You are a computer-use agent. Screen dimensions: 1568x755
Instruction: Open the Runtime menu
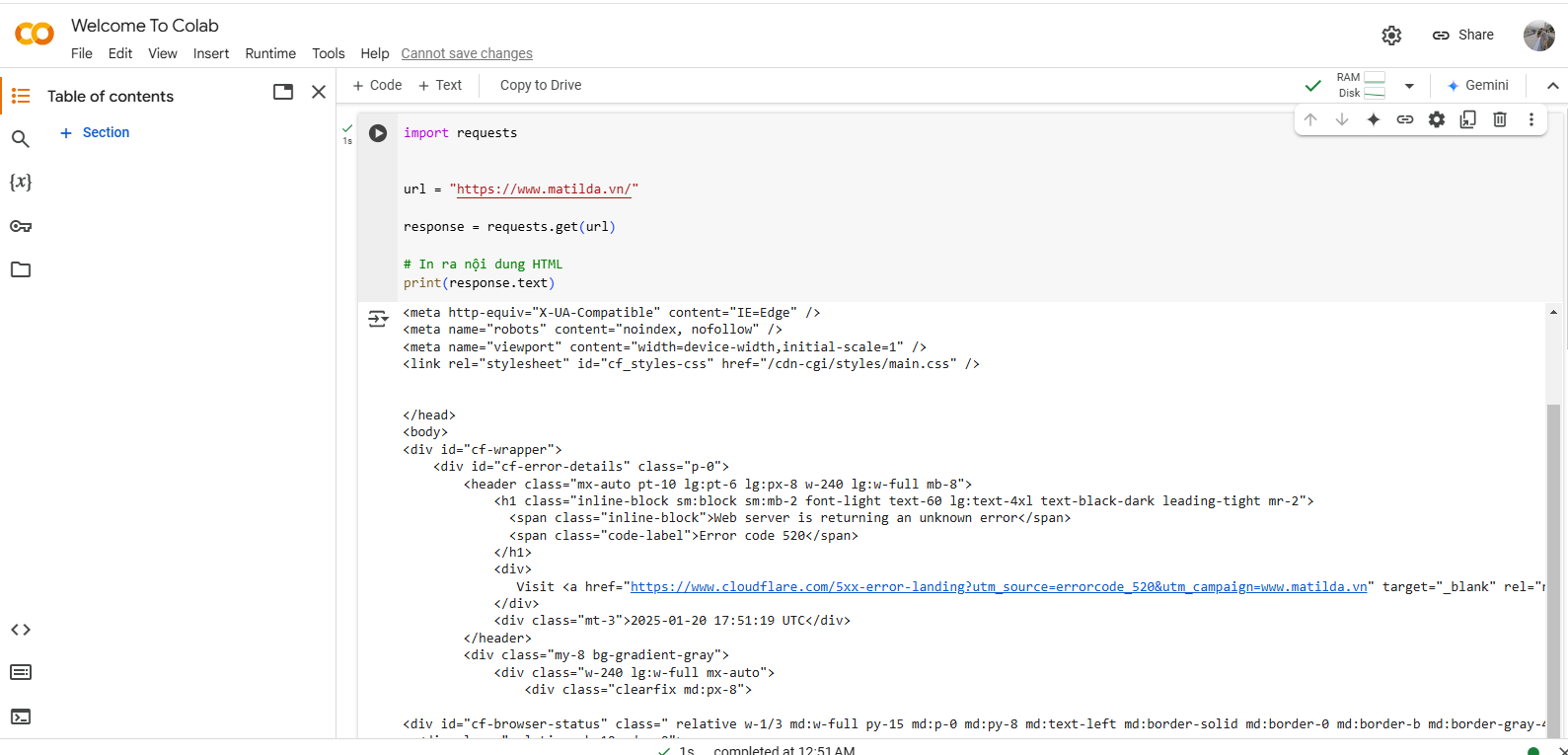(x=270, y=53)
